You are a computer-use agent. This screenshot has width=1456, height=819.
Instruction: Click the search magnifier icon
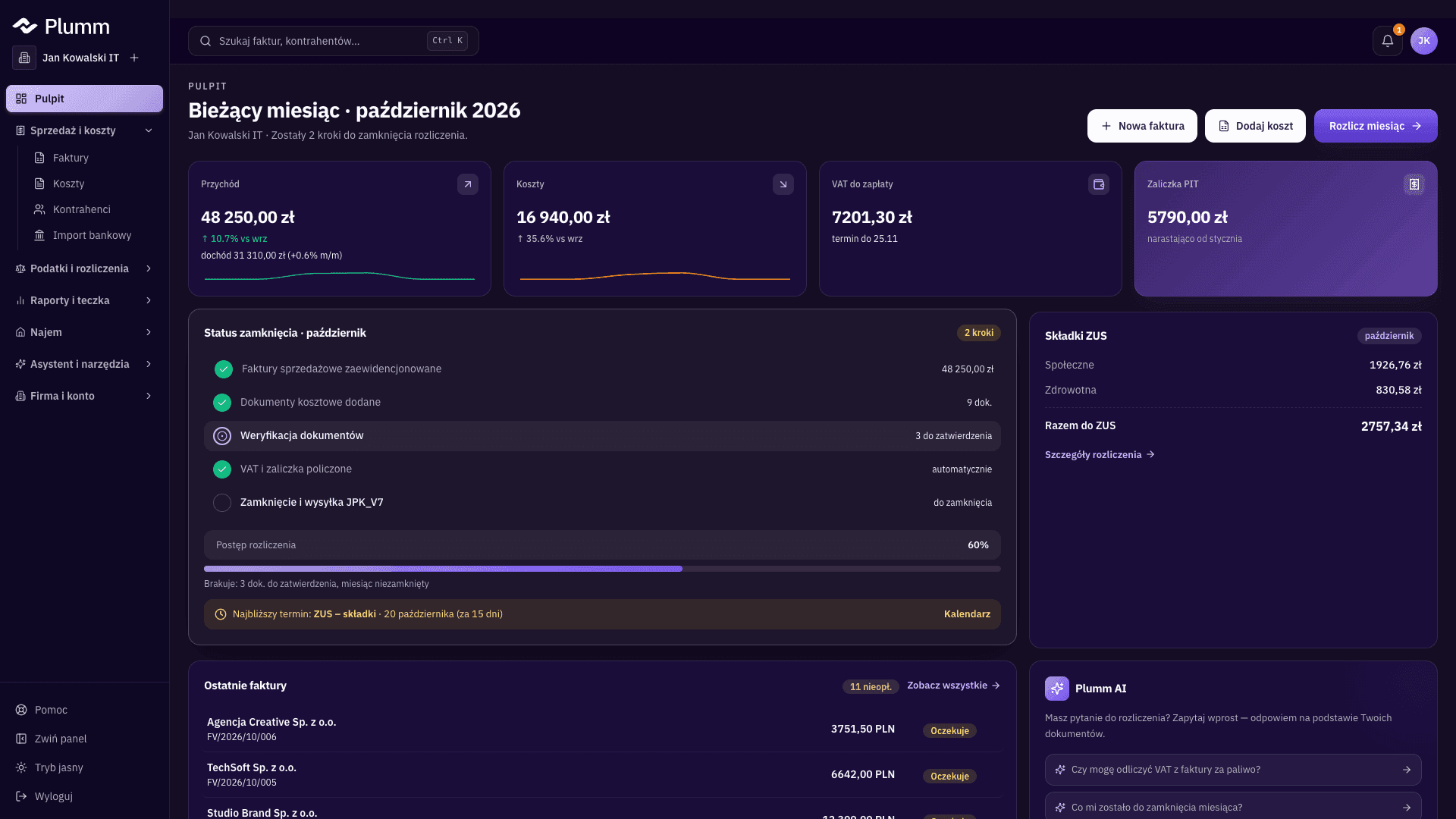[206, 41]
